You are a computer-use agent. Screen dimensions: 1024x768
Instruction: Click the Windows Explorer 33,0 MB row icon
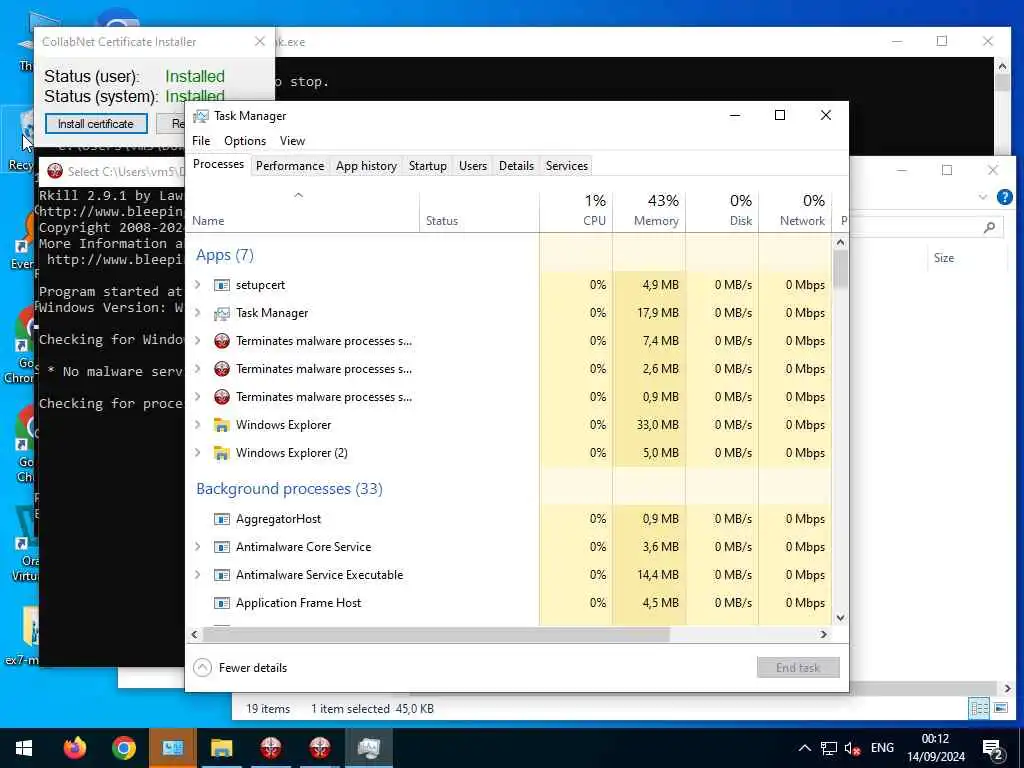coord(222,425)
